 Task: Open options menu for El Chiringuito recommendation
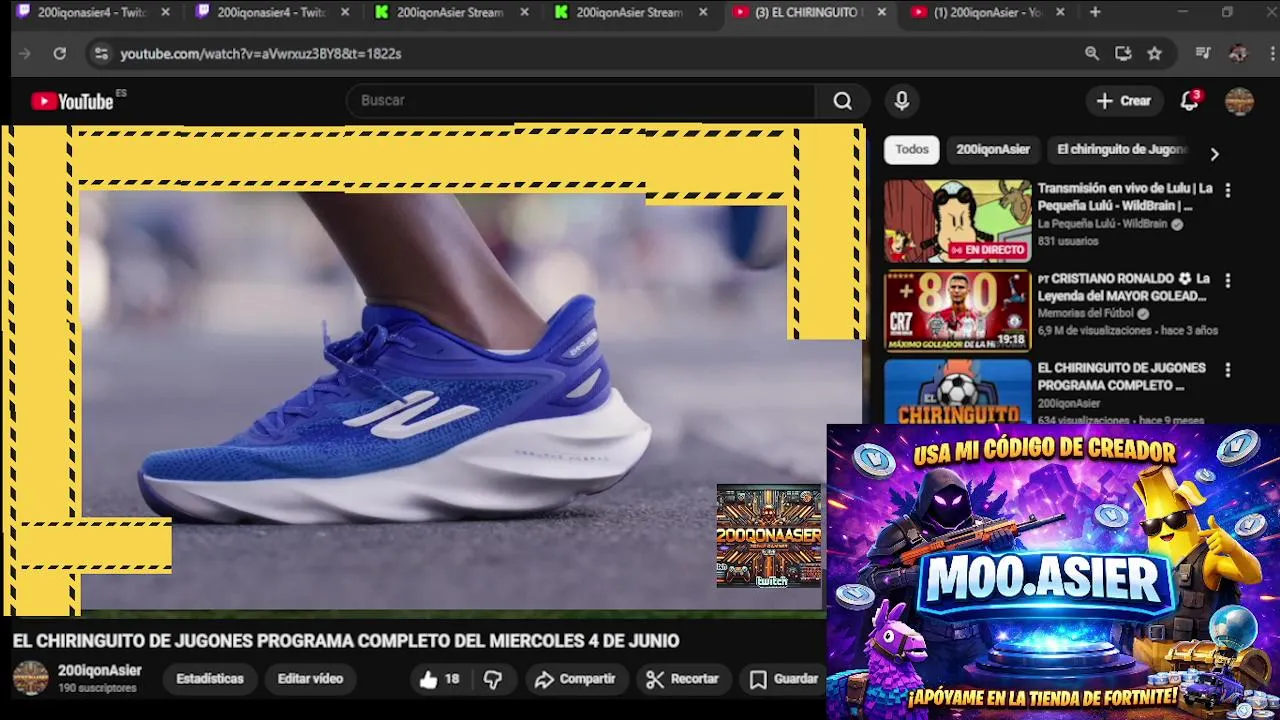pos(1228,370)
